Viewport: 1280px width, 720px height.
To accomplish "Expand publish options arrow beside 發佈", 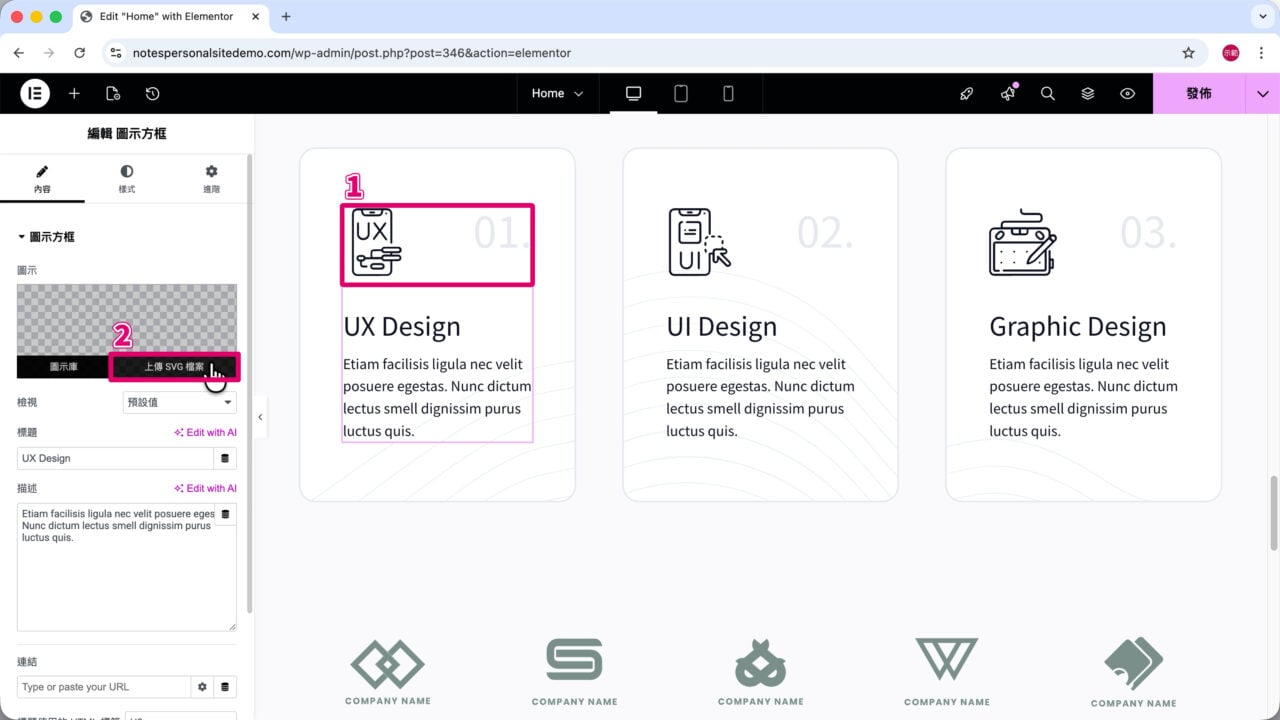I will 1262,93.
